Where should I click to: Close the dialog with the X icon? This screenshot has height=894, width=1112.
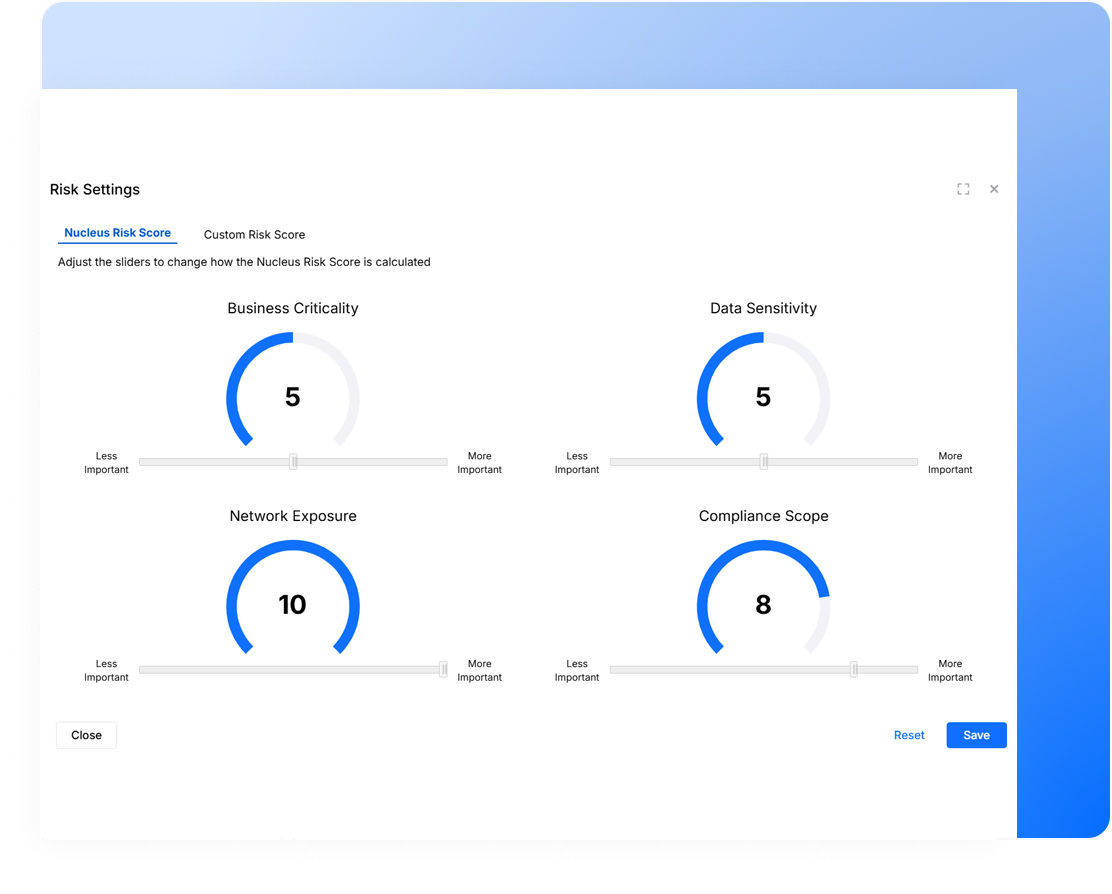click(x=994, y=189)
